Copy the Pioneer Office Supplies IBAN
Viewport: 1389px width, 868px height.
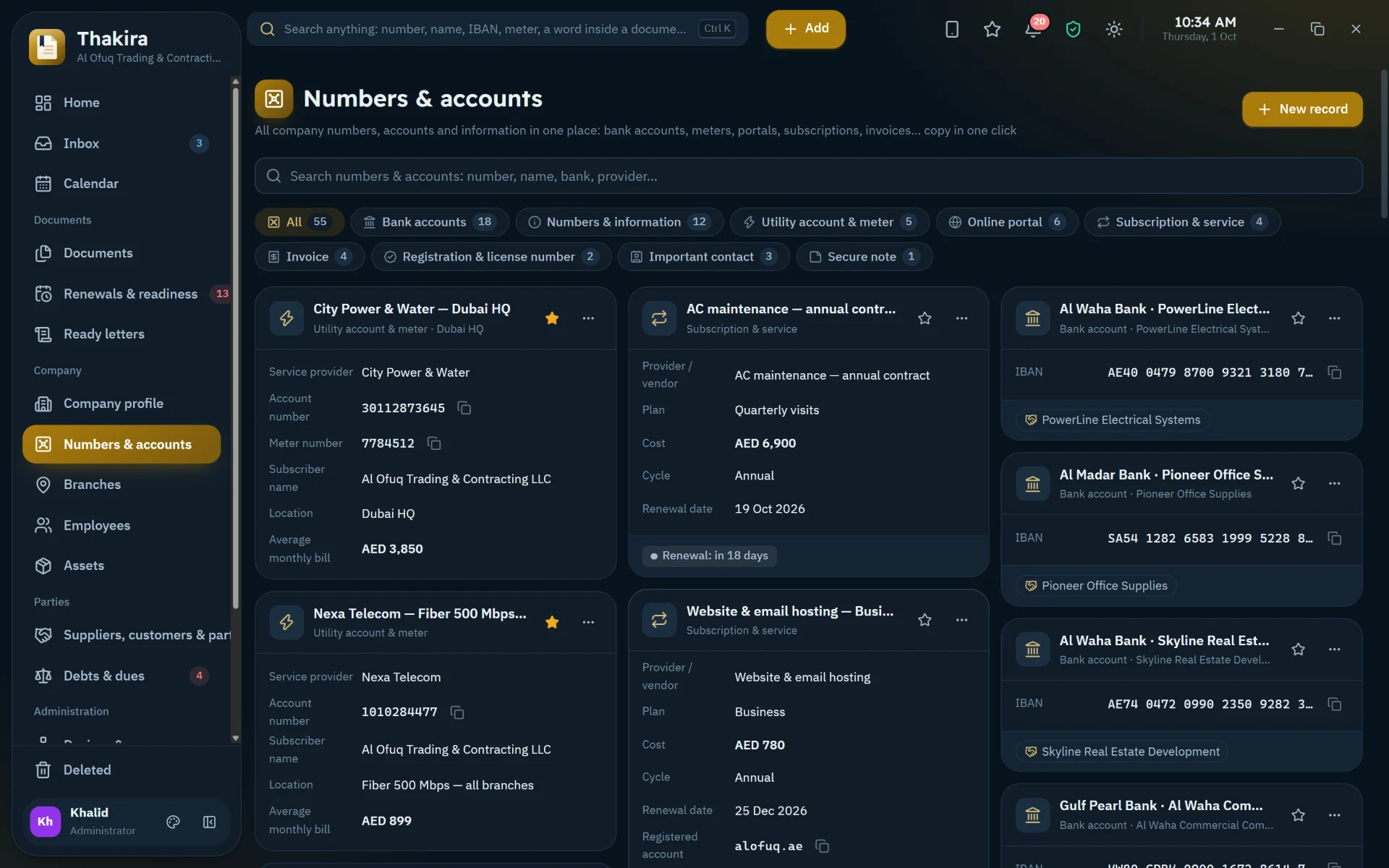pos(1335,538)
